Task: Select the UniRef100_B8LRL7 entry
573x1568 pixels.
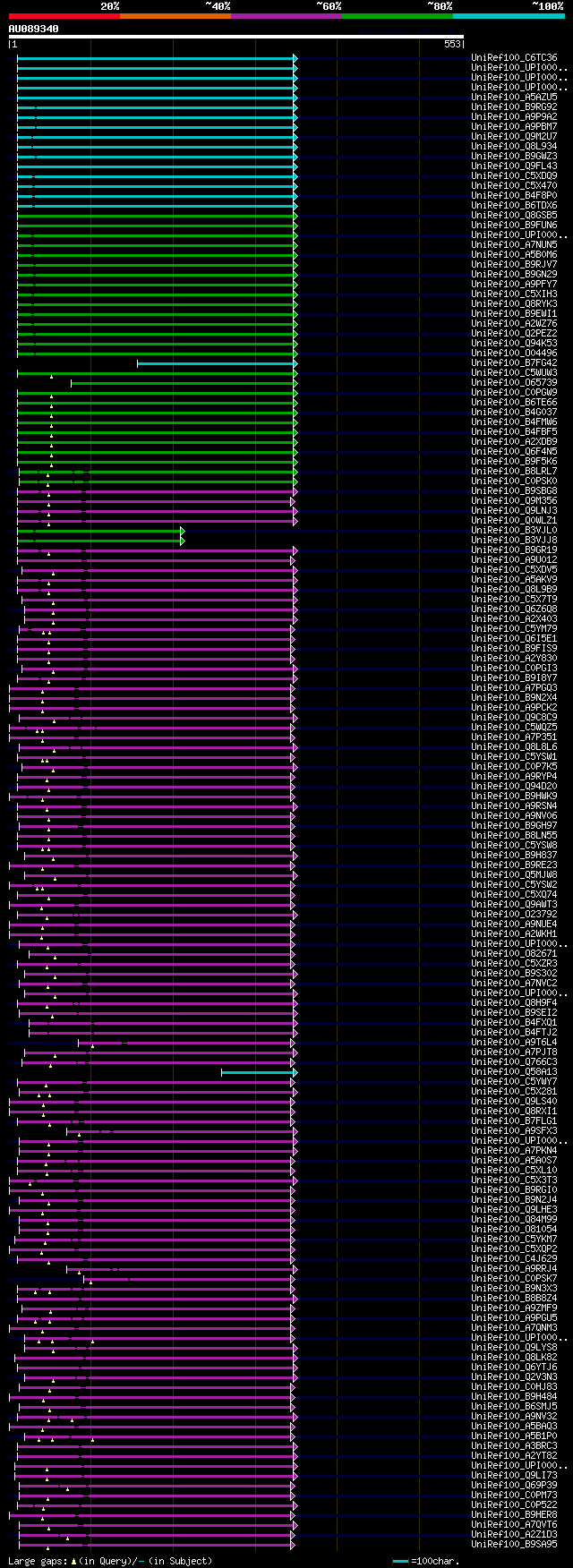Action: (x=514, y=472)
